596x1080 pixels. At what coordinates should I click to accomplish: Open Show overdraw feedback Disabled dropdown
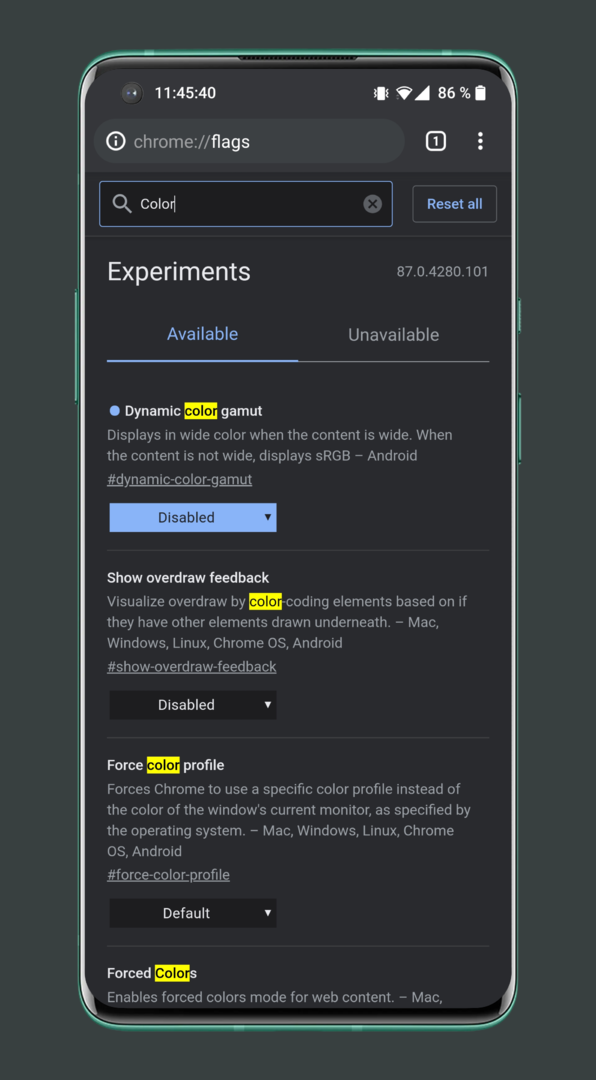[193, 705]
